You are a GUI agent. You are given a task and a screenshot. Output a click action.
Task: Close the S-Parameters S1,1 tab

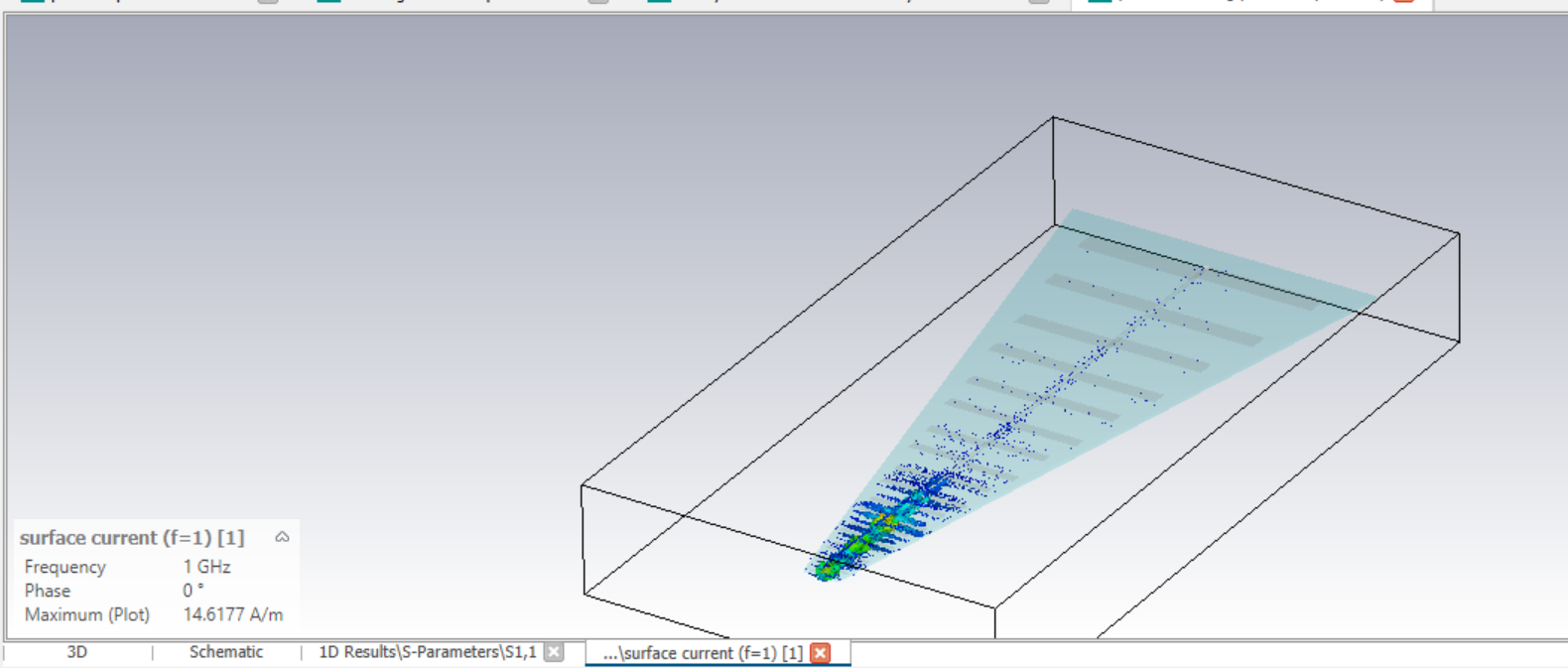pos(555,652)
